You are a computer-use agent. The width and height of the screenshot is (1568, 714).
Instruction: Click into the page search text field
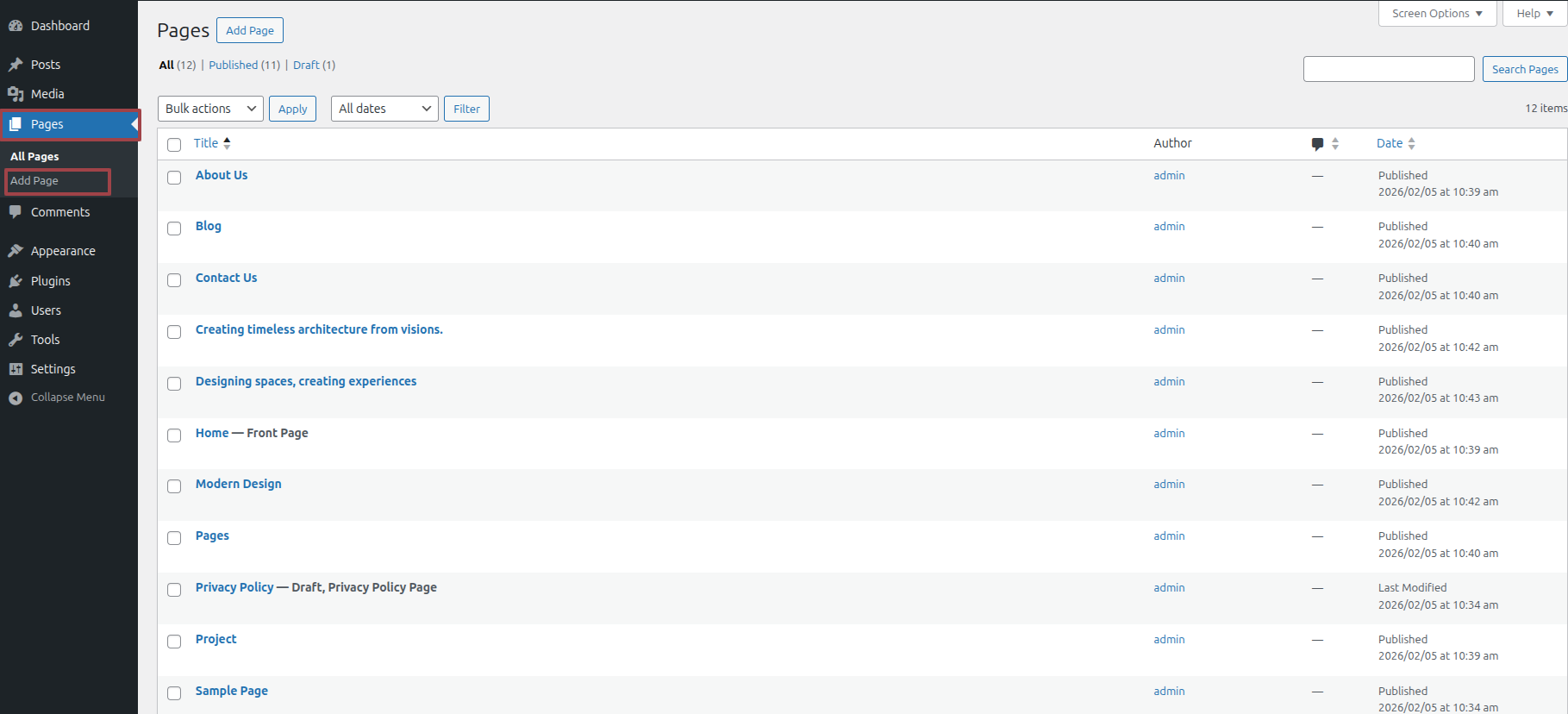point(1388,69)
